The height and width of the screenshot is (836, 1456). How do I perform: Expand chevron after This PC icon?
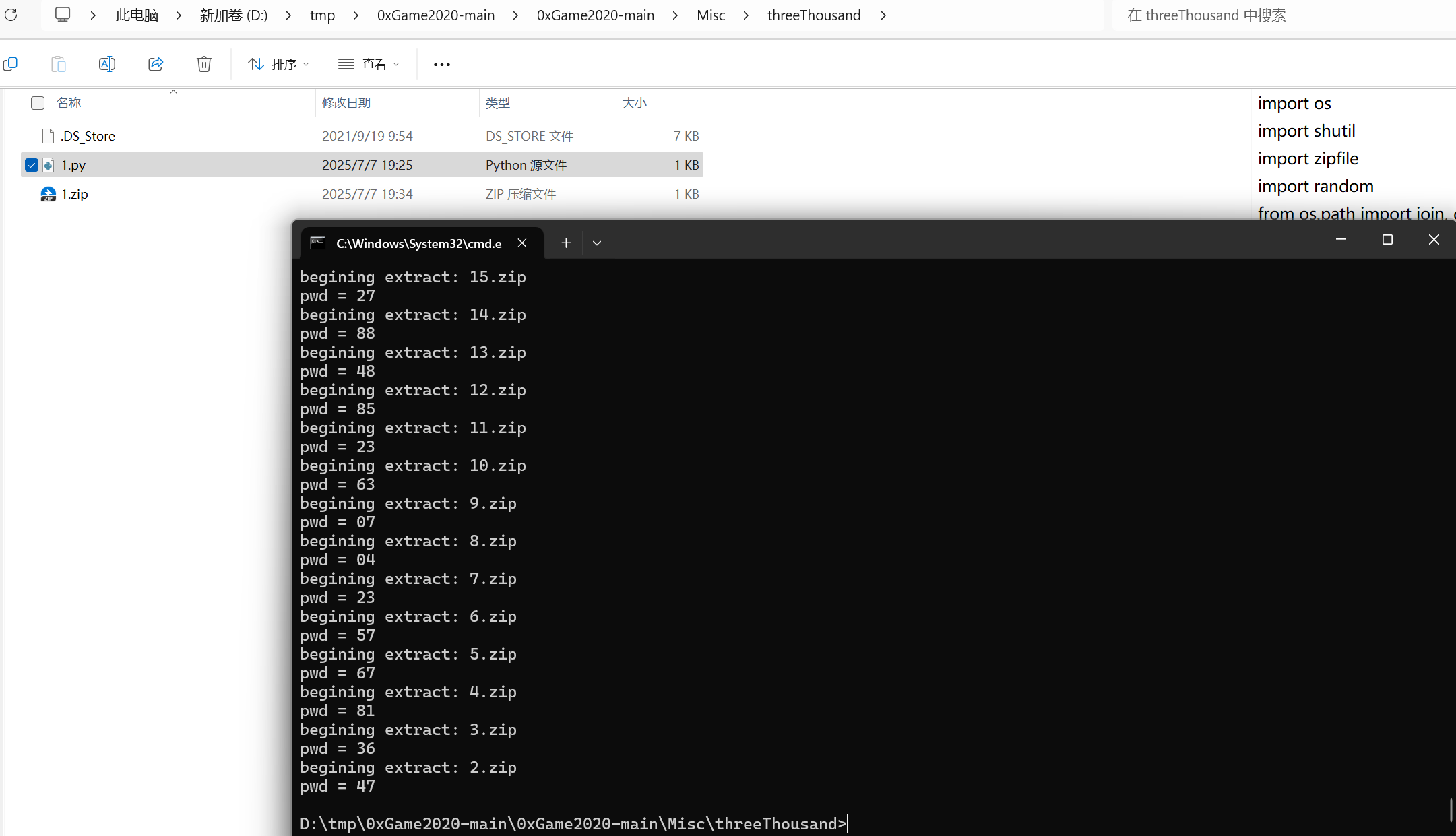[x=93, y=15]
